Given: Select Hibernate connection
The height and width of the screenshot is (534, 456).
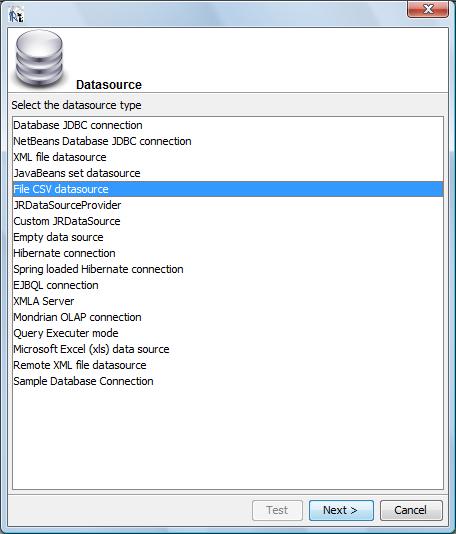Looking at the screenshot, I should coord(228,253).
